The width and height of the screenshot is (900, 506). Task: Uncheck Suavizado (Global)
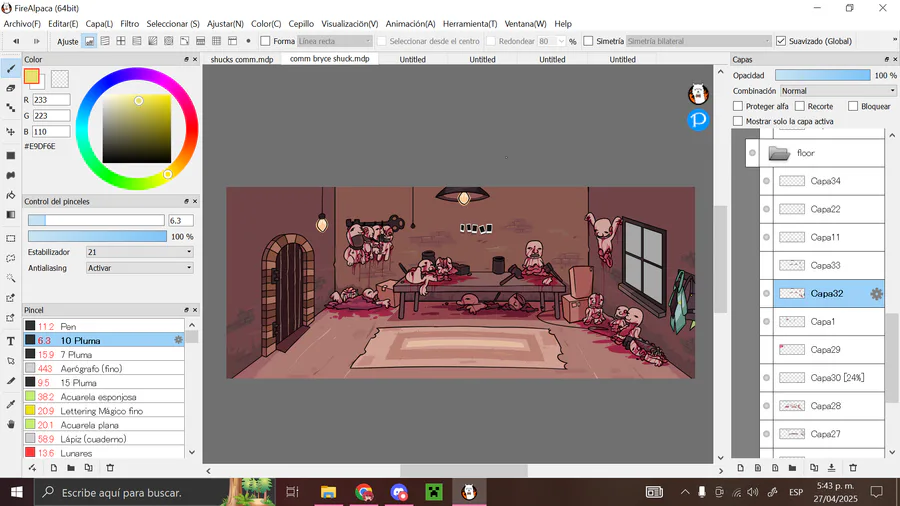(781, 41)
